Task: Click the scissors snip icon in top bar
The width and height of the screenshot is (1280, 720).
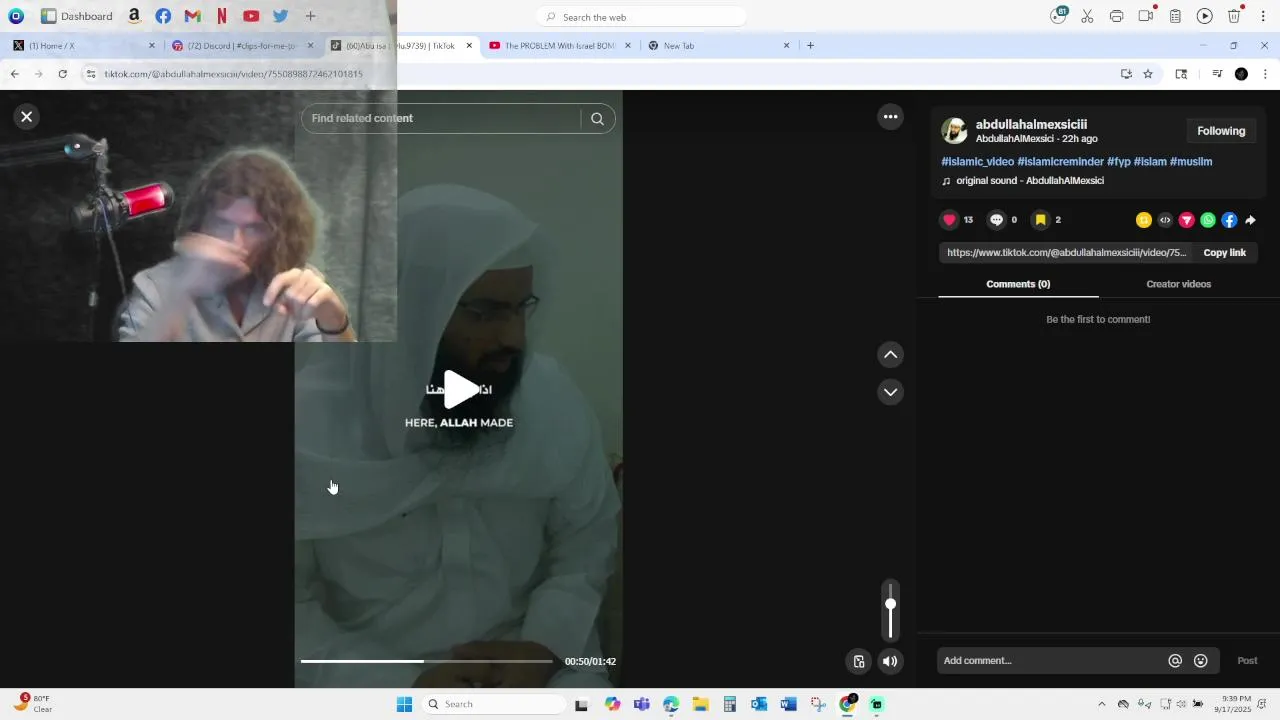Action: pos(1087,16)
